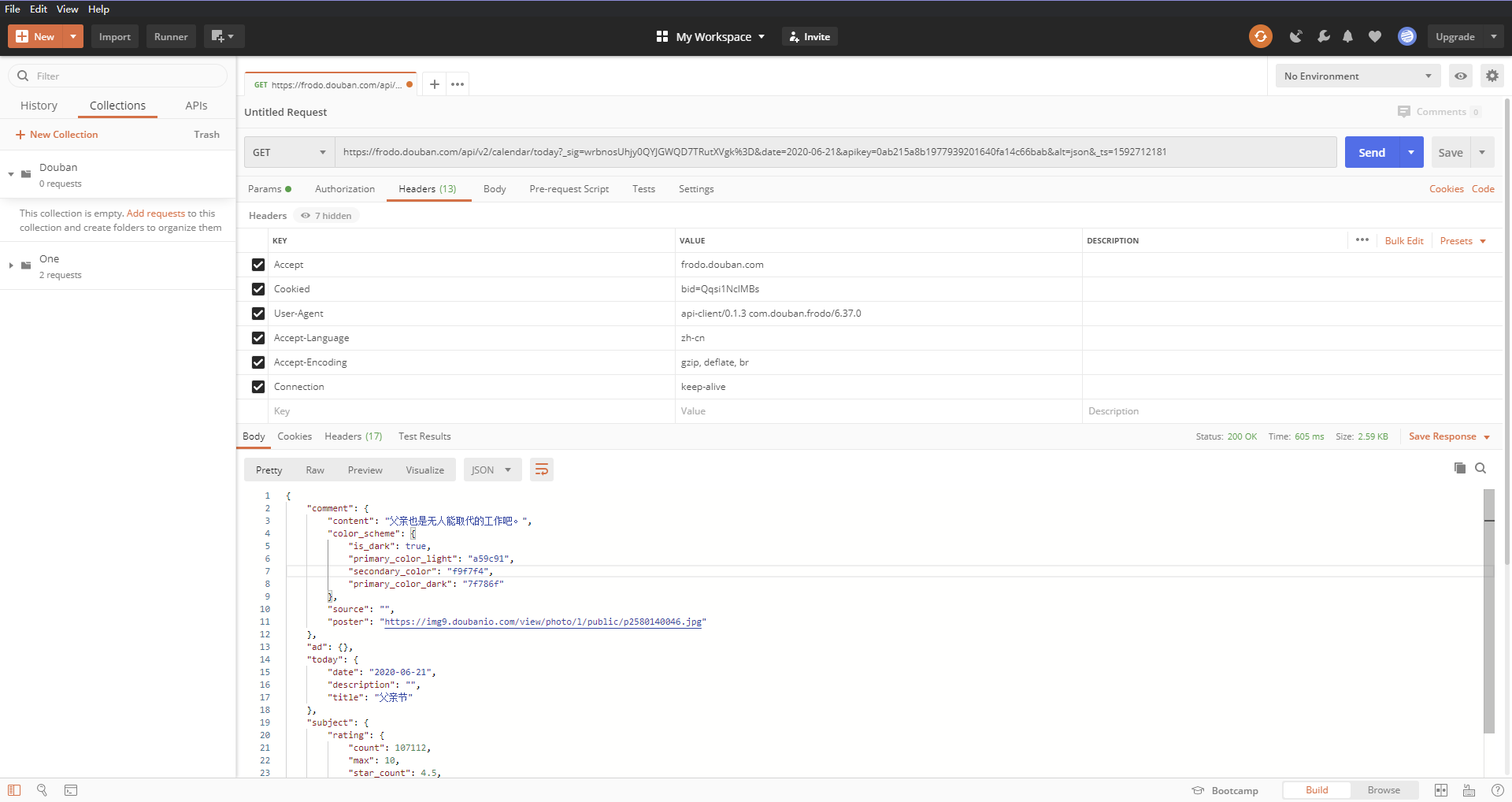
Task: Click New Collection link
Action: [57, 135]
